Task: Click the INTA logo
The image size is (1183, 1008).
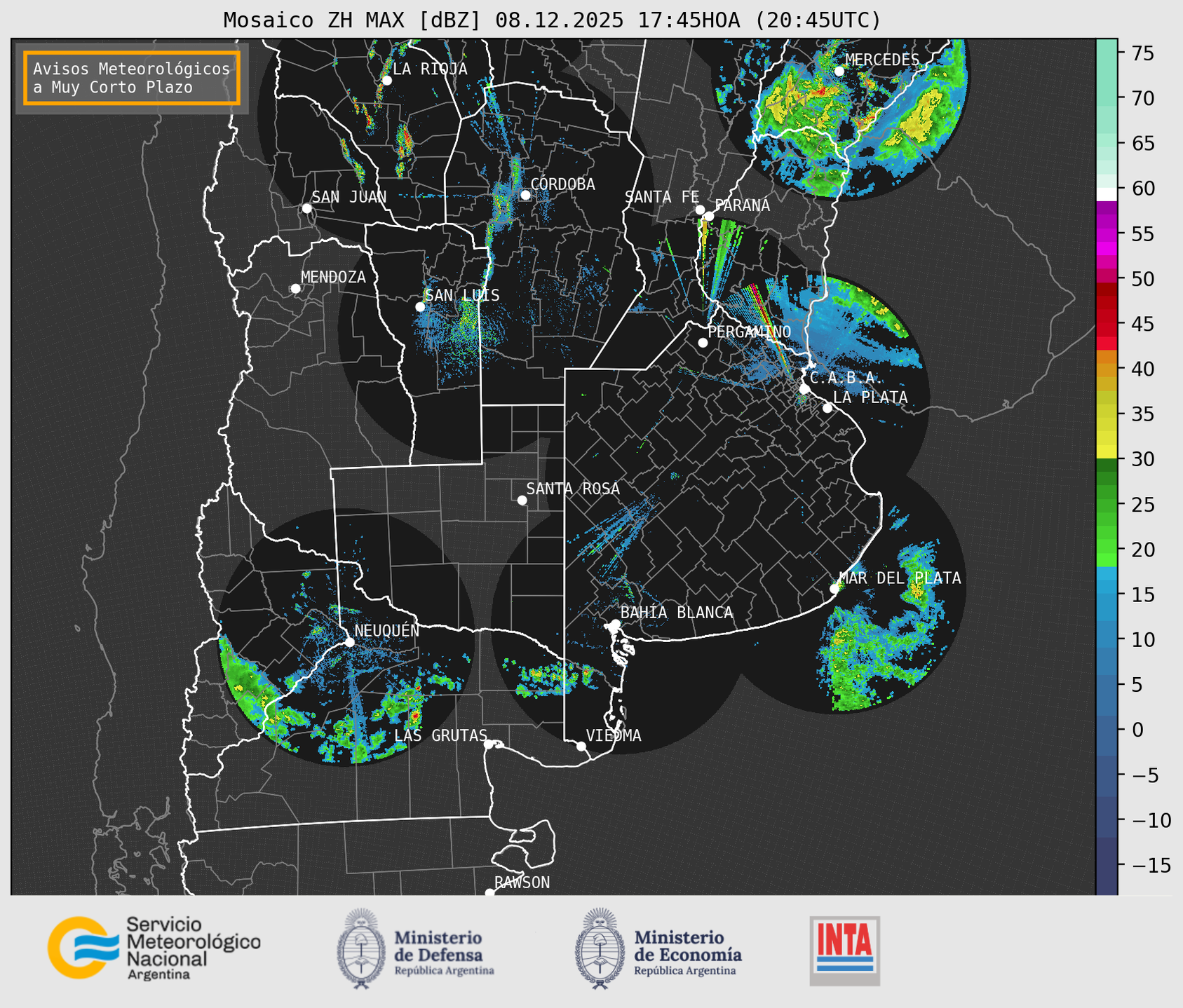Action: pyautogui.click(x=844, y=951)
